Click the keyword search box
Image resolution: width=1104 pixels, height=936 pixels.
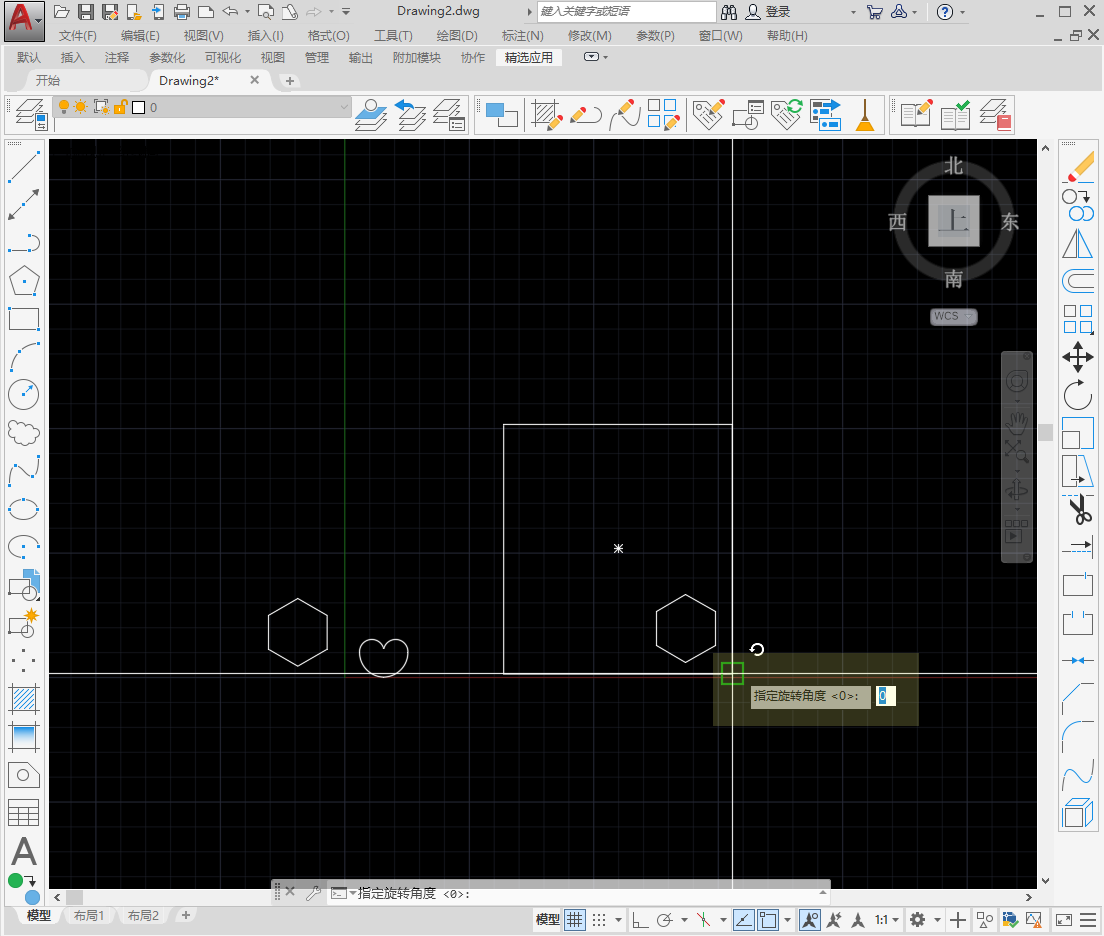coord(627,11)
